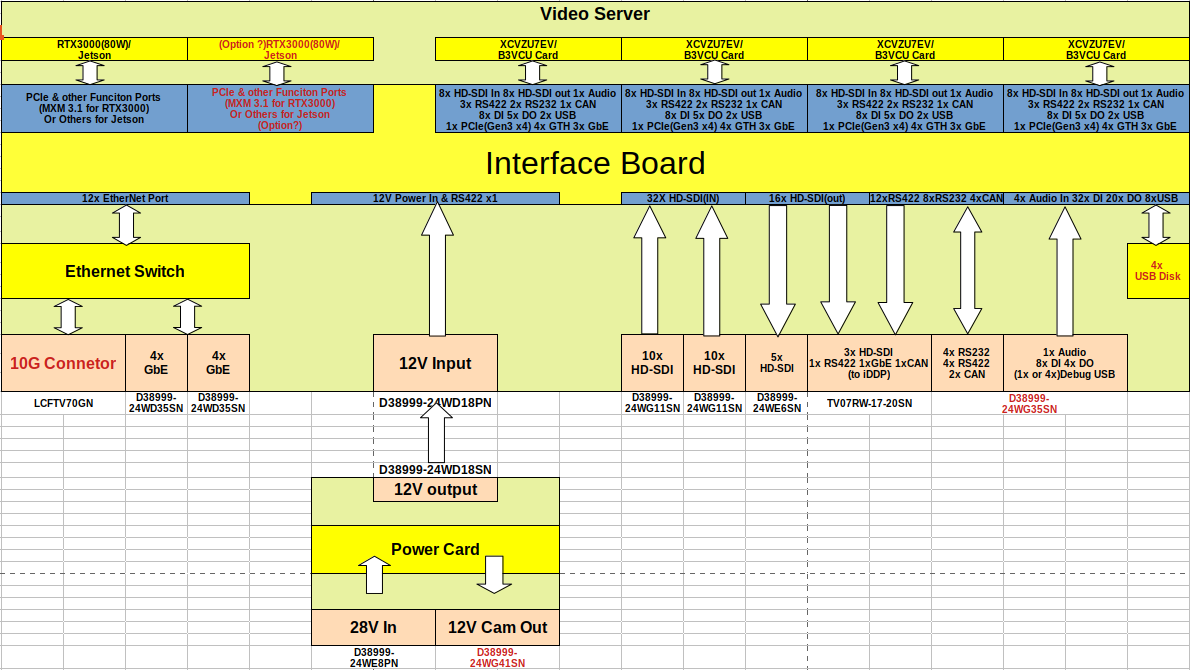Select the red D38999-24WG41SN connector label
Screen dimensions: 1190x670
497,657
